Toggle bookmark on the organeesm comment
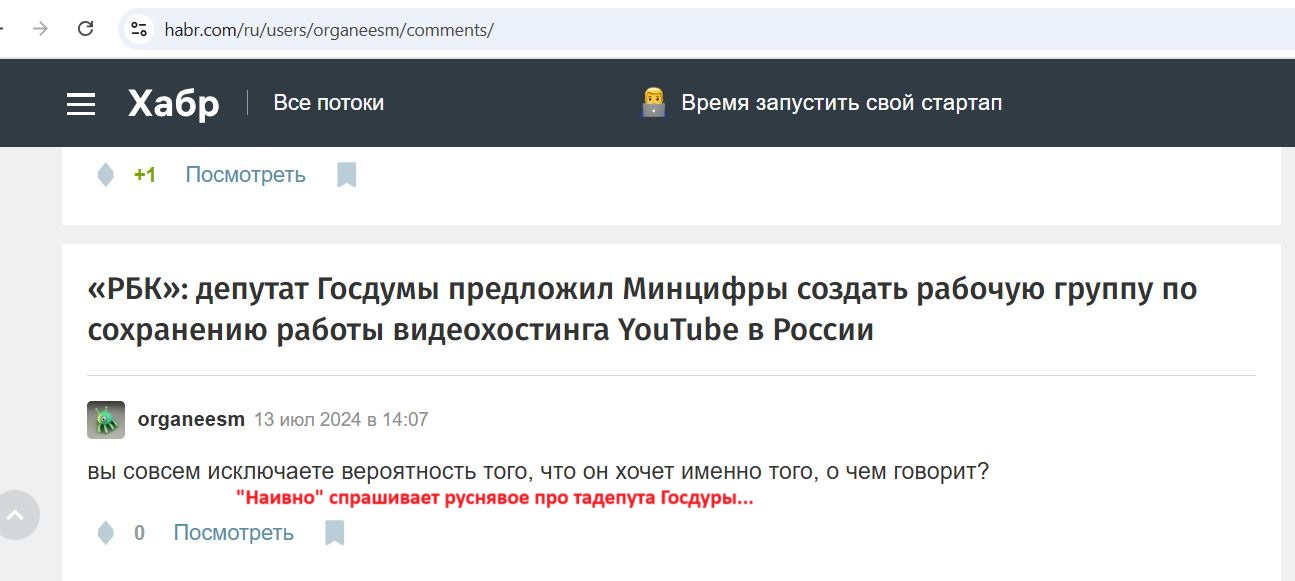Image resolution: width=1295 pixels, height=581 pixels. coord(335,533)
